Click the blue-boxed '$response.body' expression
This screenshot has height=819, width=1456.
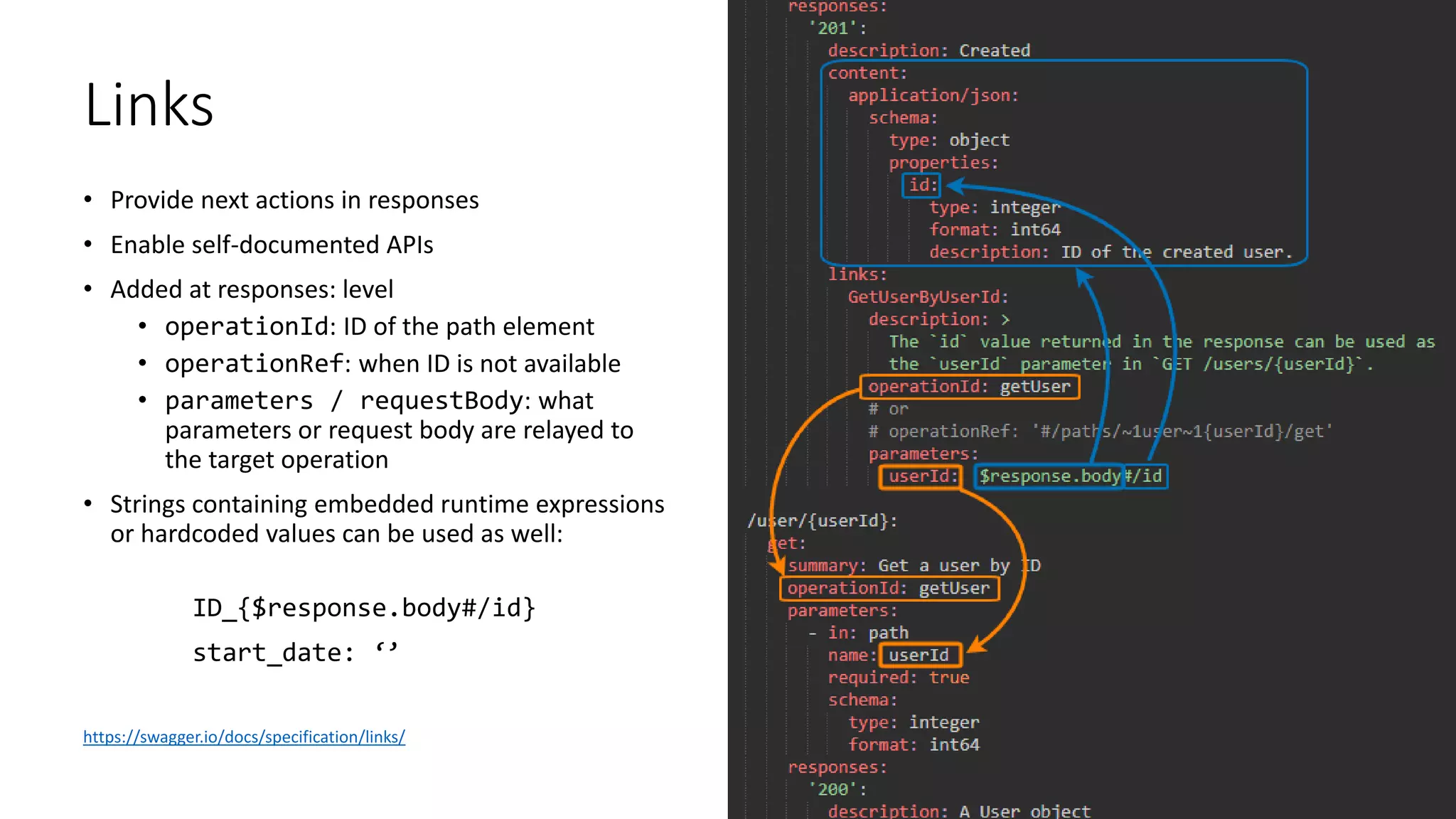click(x=1049, y=476)
